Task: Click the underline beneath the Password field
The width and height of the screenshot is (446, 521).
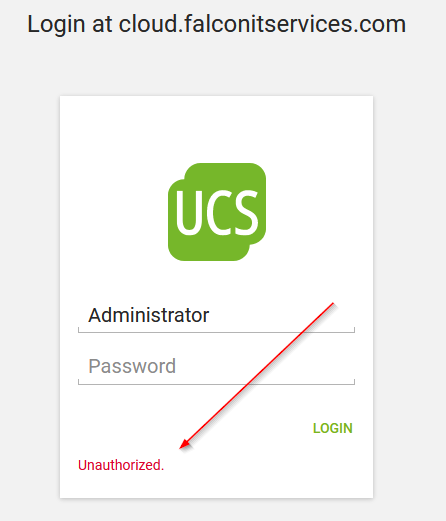Action: (x=216, y=384)
